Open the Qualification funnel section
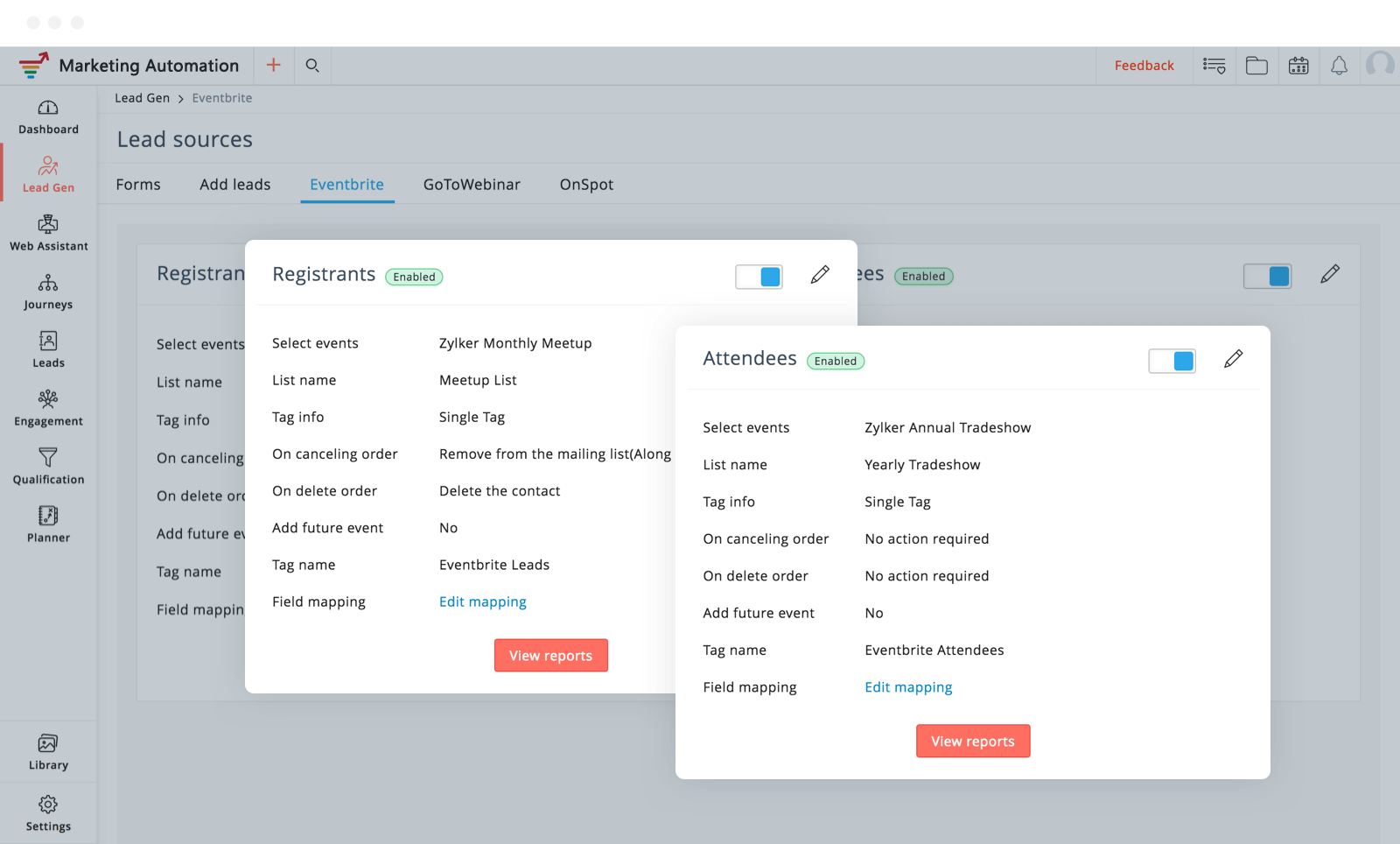 coord(48,468)
